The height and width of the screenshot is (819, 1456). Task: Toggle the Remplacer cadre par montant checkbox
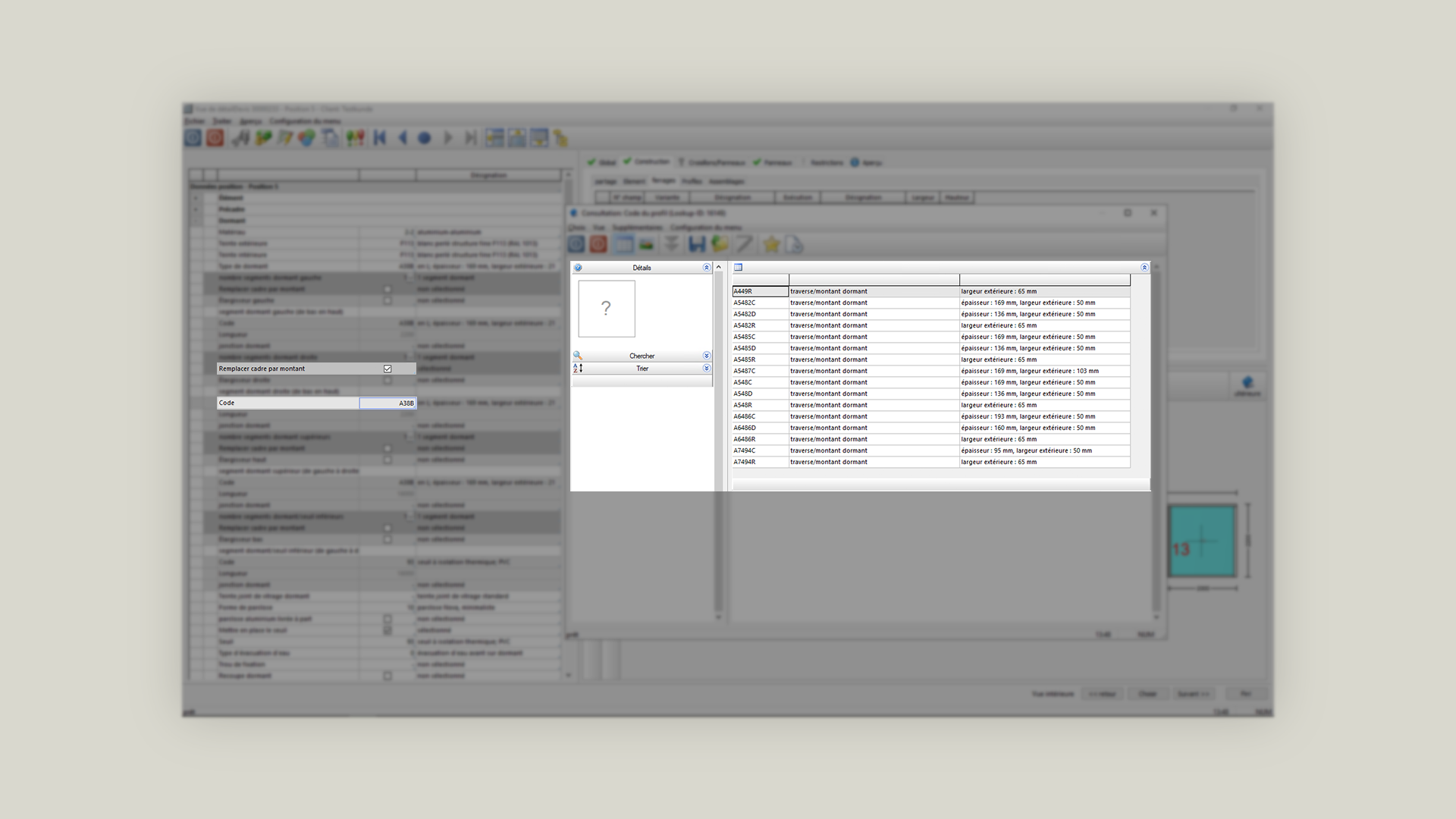tap(388, 369)
